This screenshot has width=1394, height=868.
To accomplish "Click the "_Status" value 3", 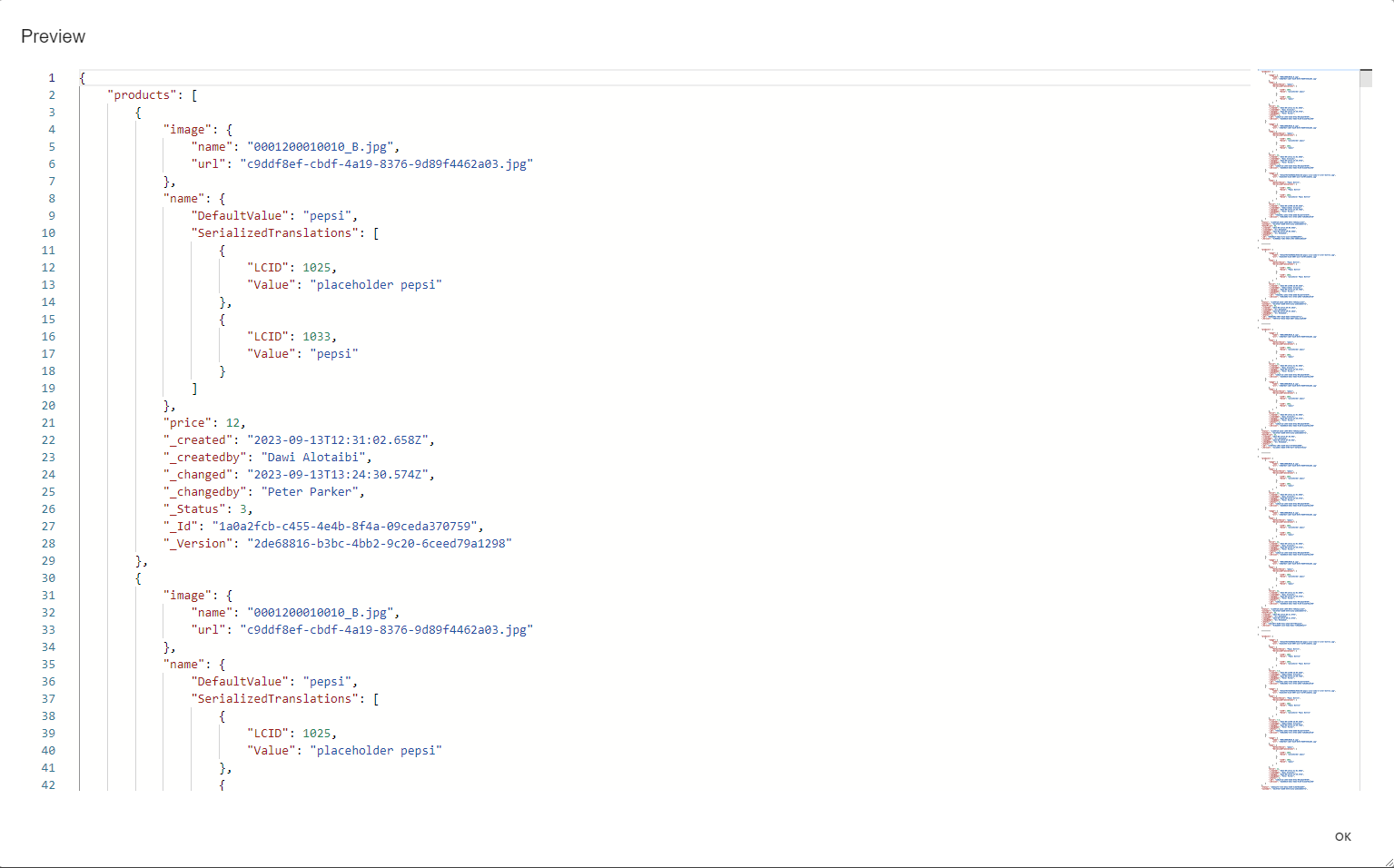I will [x=245, y=508].
